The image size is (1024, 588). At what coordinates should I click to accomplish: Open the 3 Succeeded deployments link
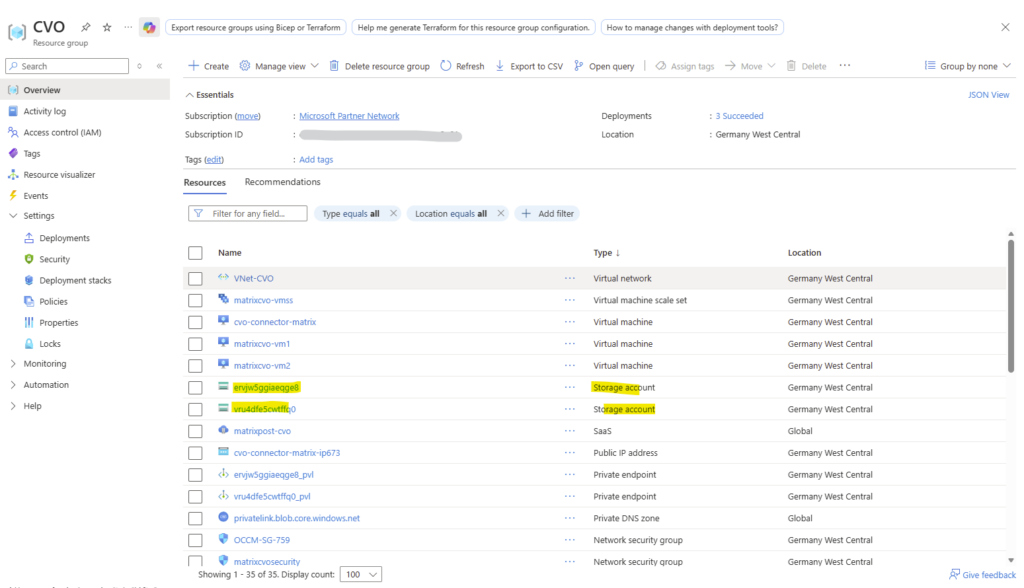(739, 116)
